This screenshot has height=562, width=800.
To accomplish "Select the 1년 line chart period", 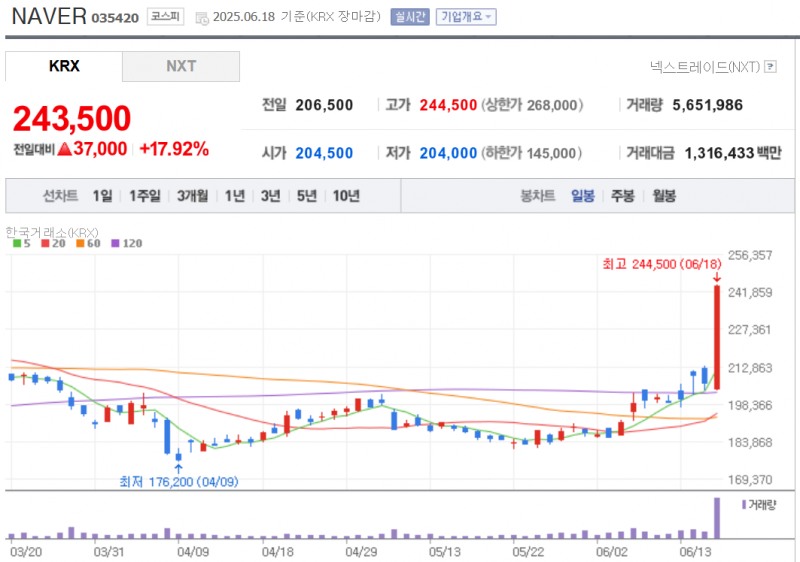I will click(235, 196).
